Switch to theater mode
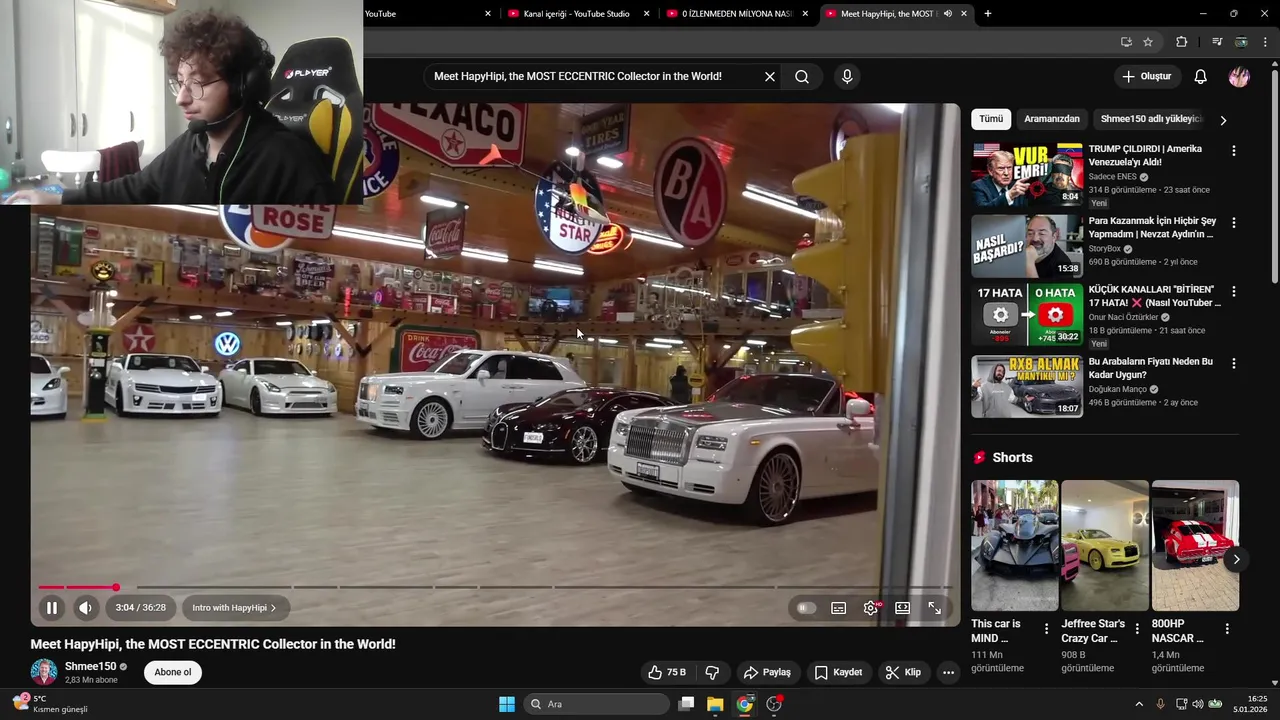The image size is (1280, 720). [903, 608]
